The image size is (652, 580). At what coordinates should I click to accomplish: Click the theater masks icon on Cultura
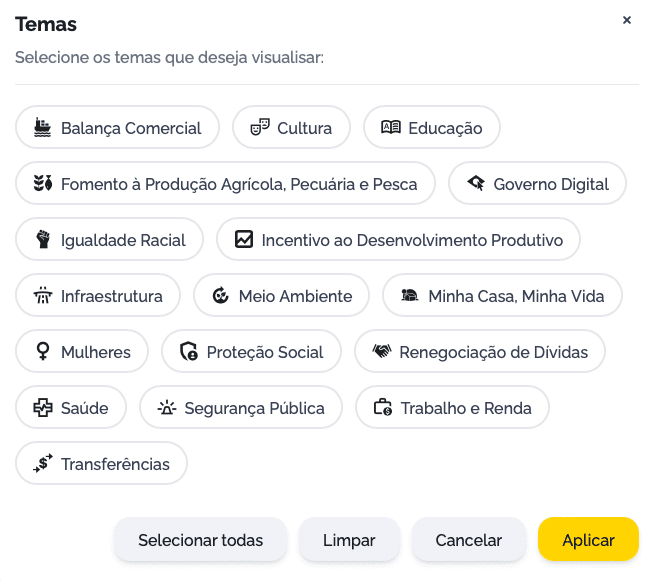(260, 128)
